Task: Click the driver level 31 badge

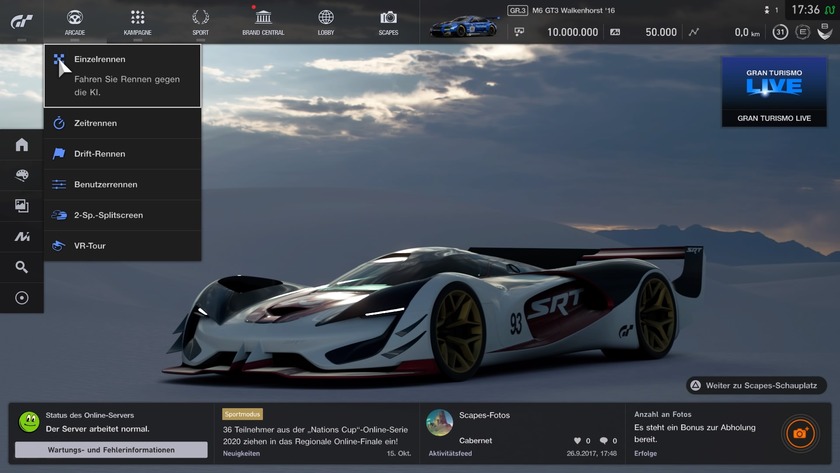Action: (x=780, y=32)
